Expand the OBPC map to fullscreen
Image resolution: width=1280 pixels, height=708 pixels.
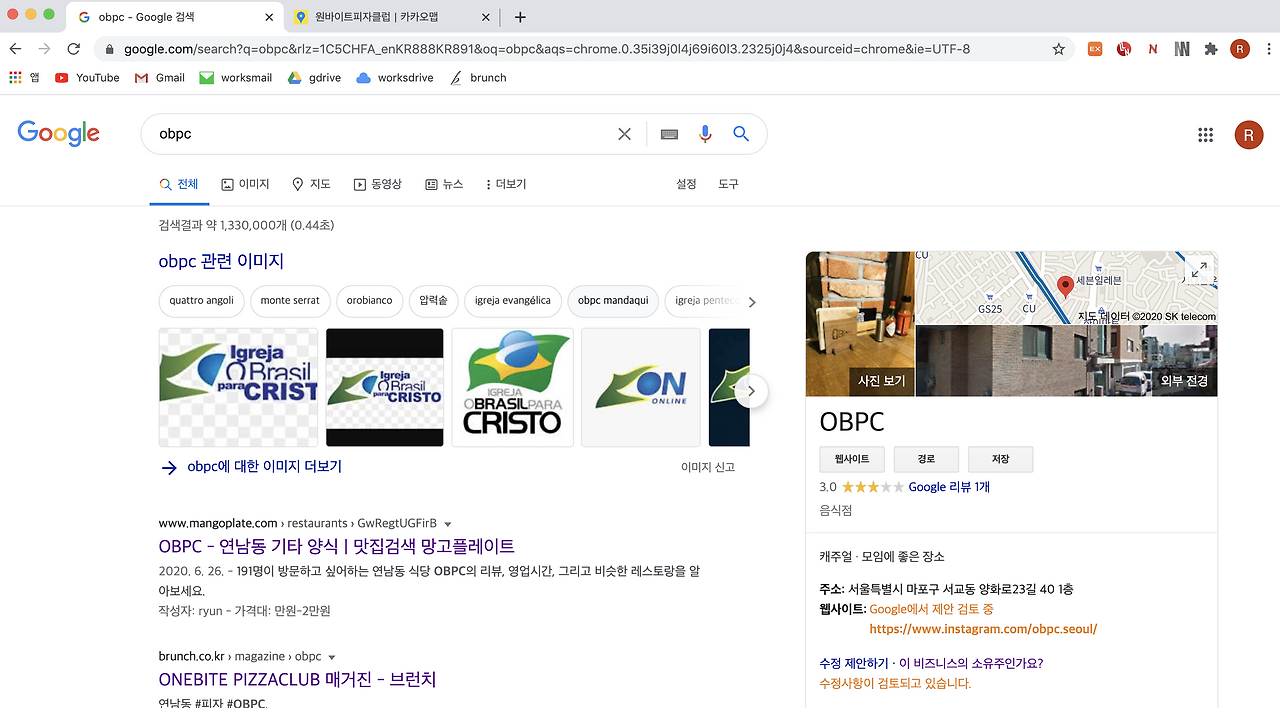point(1199,269)
